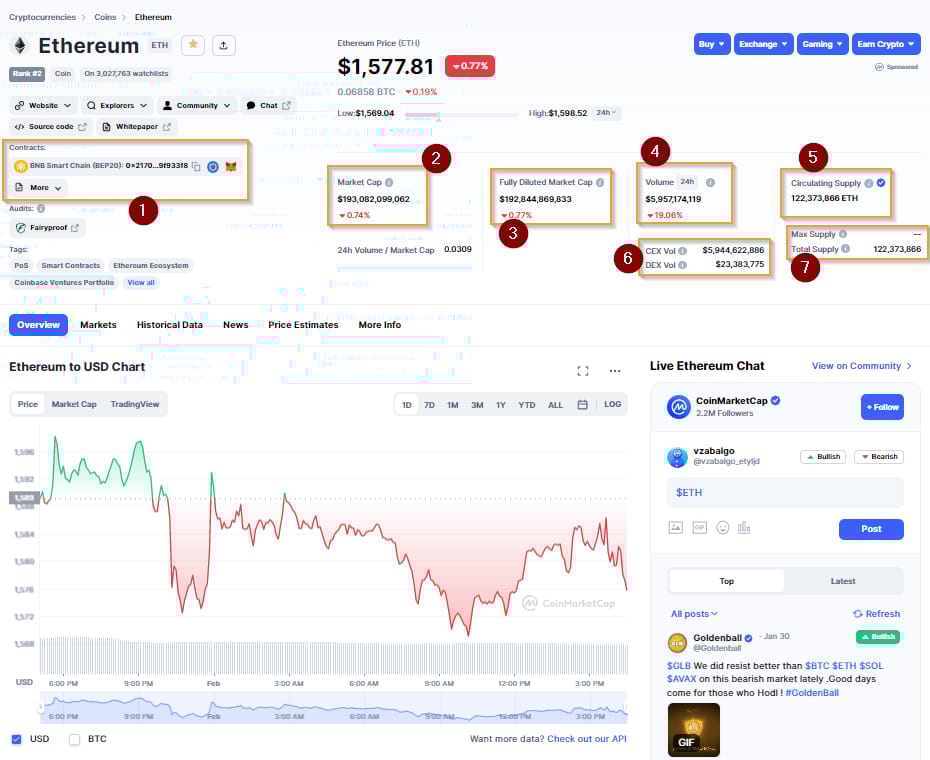The width and height of the screenshot is (930, 760).
Task: Click the 24h low-high price range bar
Action: 460,114
